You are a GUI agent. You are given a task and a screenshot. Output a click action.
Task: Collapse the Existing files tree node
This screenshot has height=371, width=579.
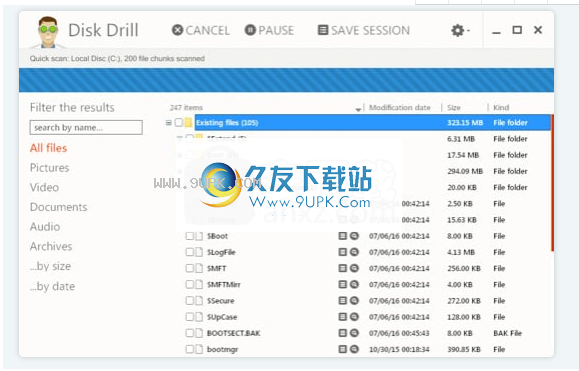(x=168, y=123)
